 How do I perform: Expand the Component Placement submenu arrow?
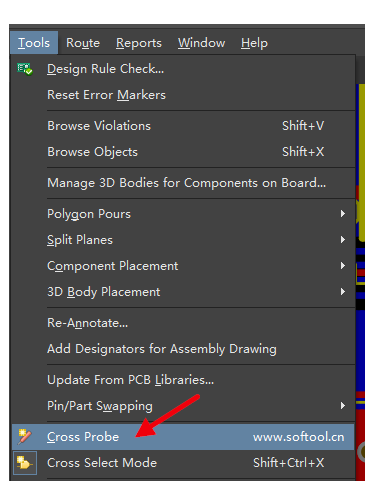(x=343, y=266)
